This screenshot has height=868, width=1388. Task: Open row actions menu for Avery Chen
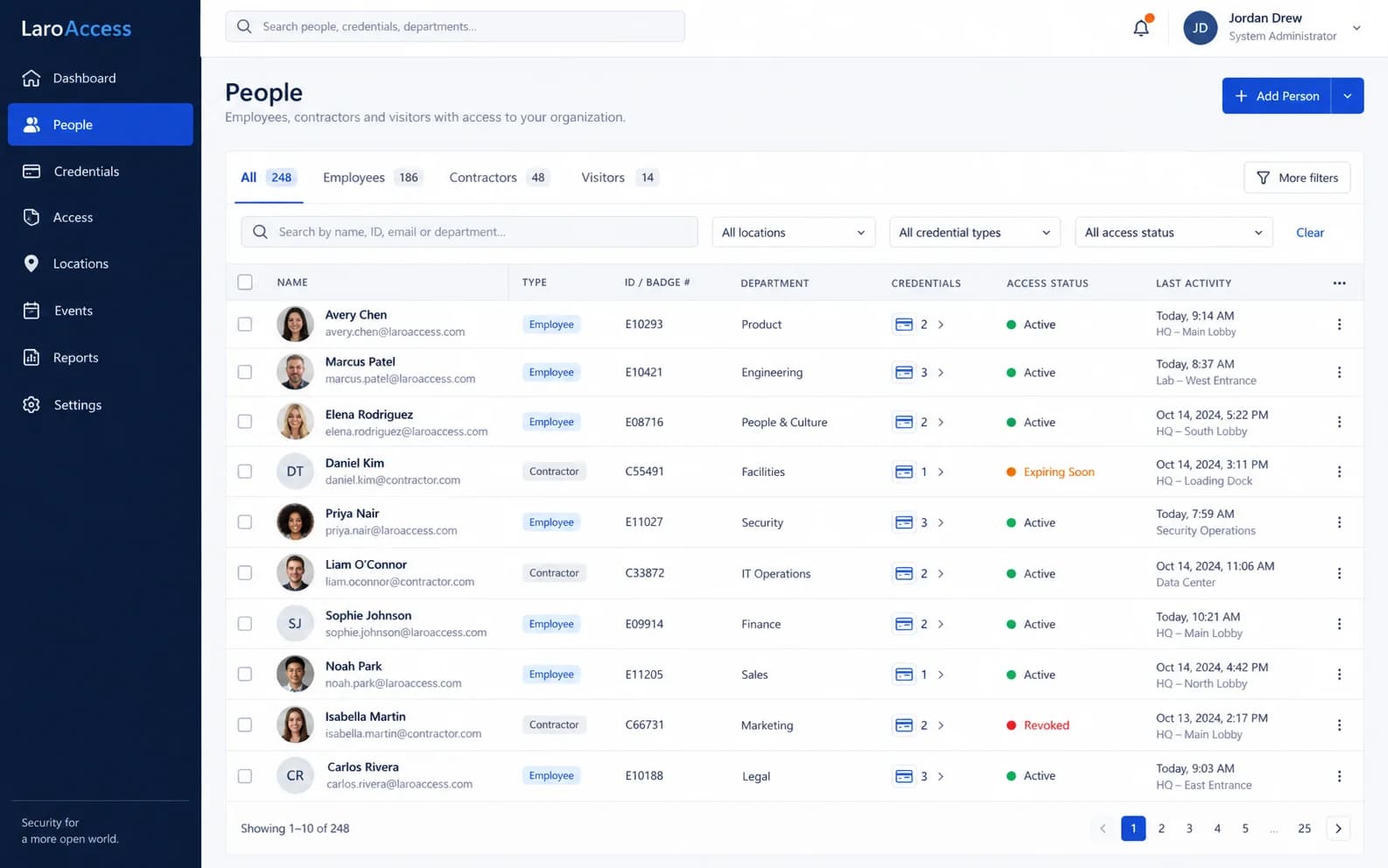click(1339, 325)
